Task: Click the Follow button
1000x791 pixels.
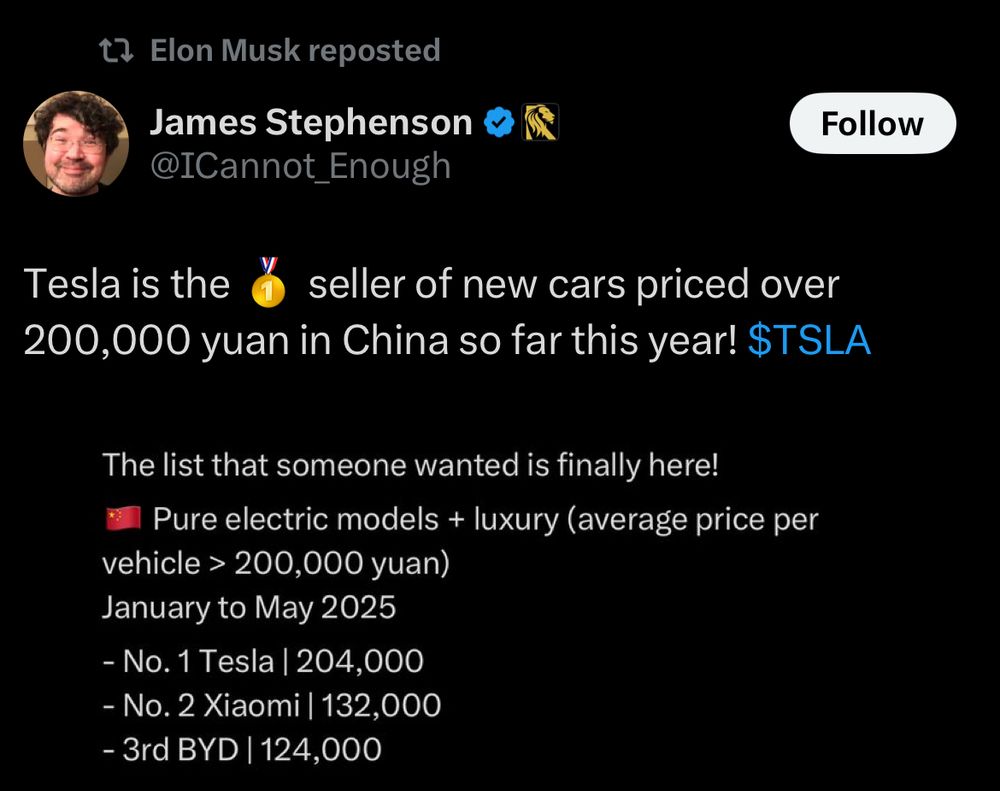Action: pos(873,123)
